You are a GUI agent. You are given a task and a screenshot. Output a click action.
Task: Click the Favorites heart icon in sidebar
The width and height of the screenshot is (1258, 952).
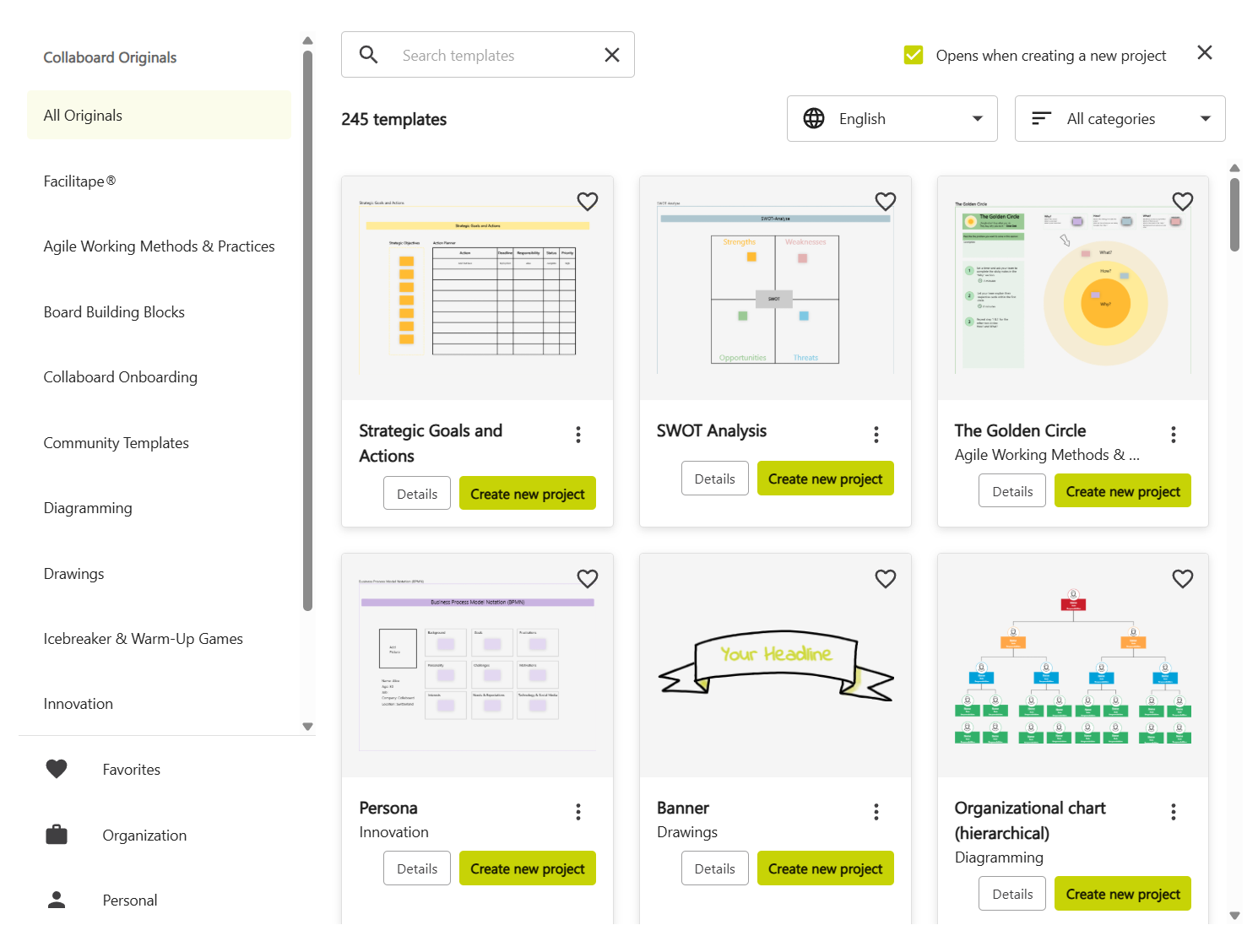click(57, 770)
